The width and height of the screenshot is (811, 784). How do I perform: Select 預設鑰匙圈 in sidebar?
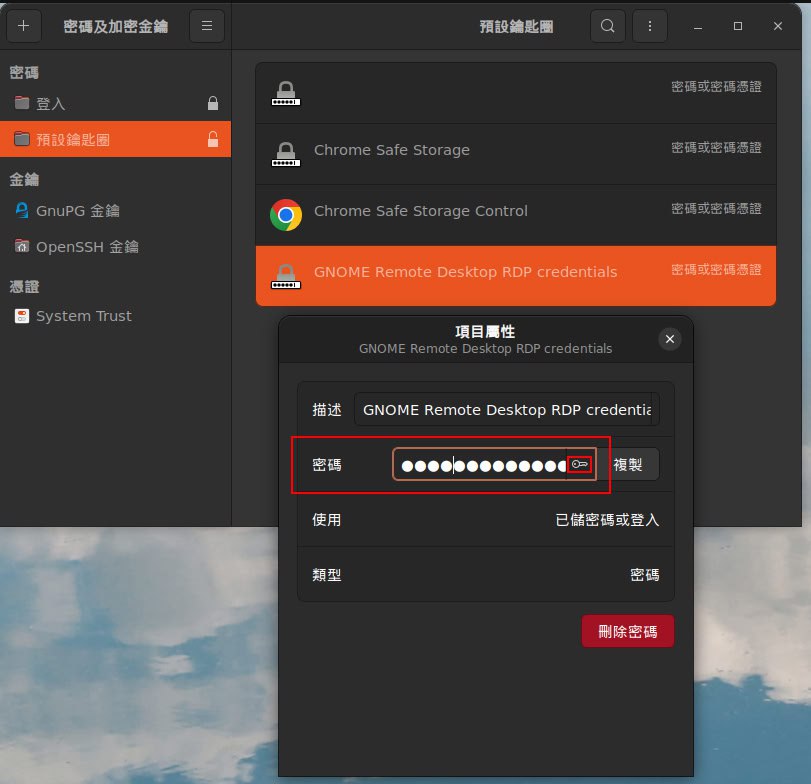point(115,139)
